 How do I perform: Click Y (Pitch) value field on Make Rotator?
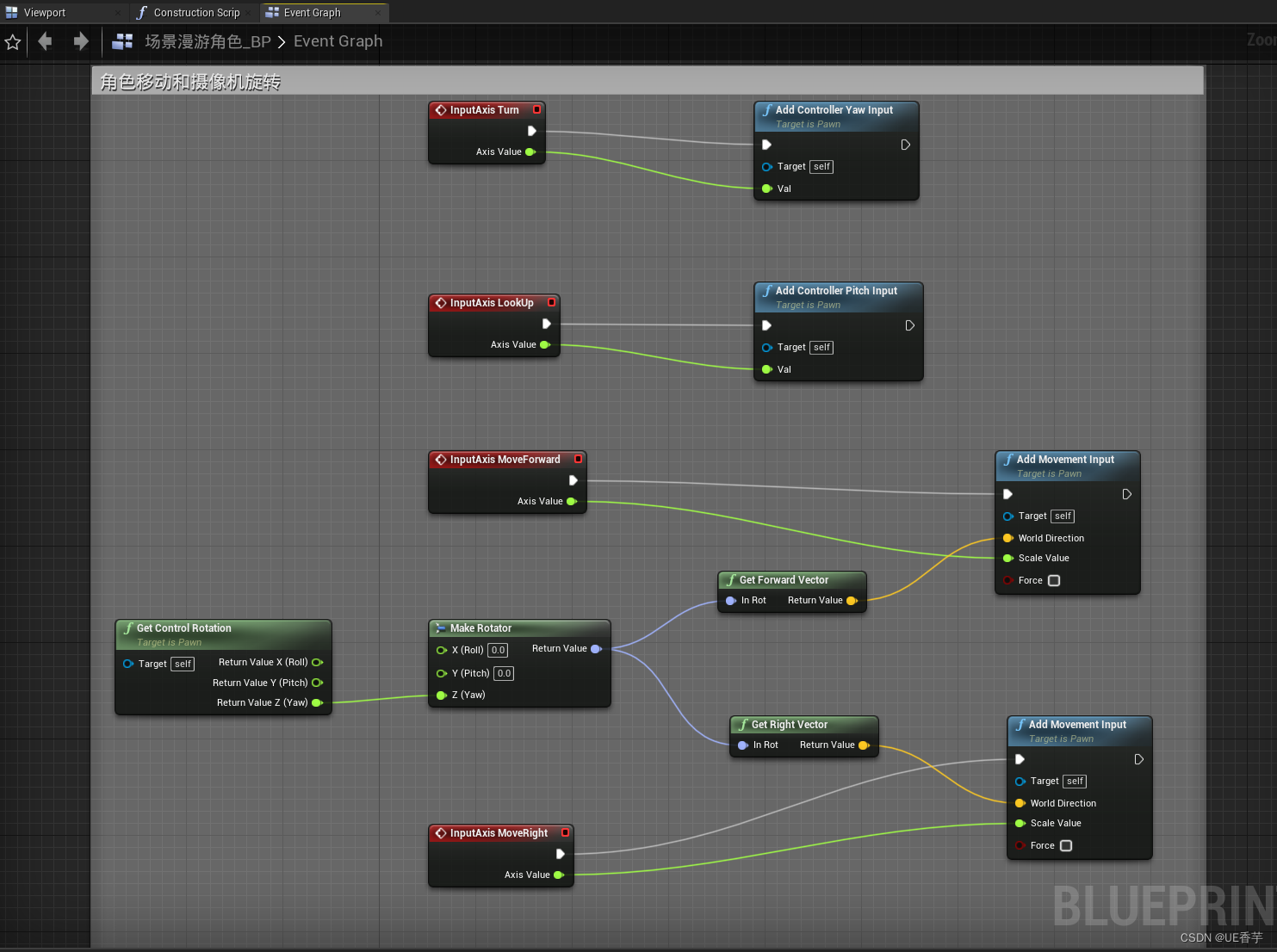504,673
